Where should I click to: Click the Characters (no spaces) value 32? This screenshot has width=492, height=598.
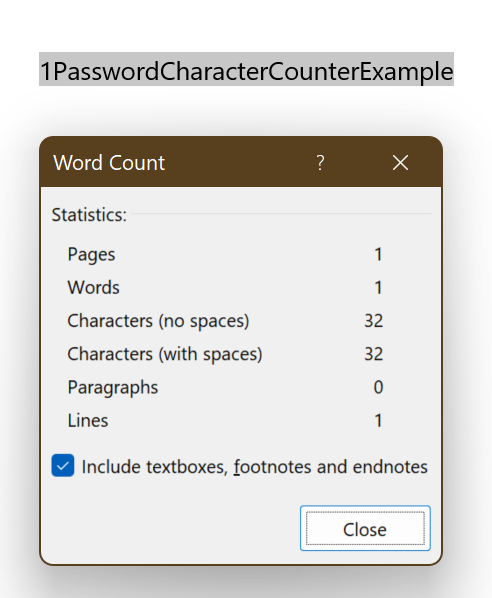373,321
